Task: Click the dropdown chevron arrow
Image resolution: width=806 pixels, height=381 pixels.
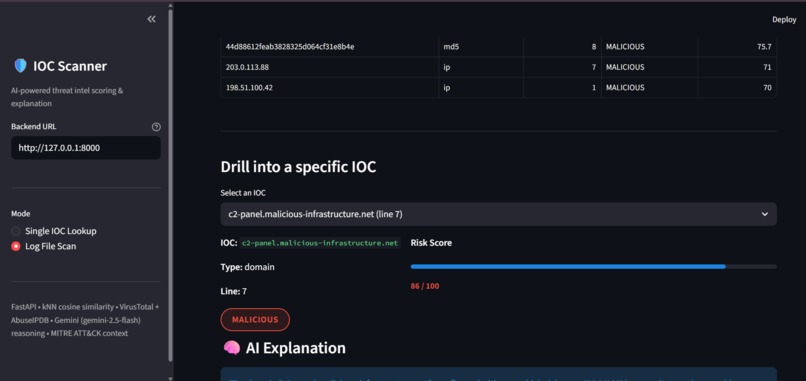Action: point(764,214)
